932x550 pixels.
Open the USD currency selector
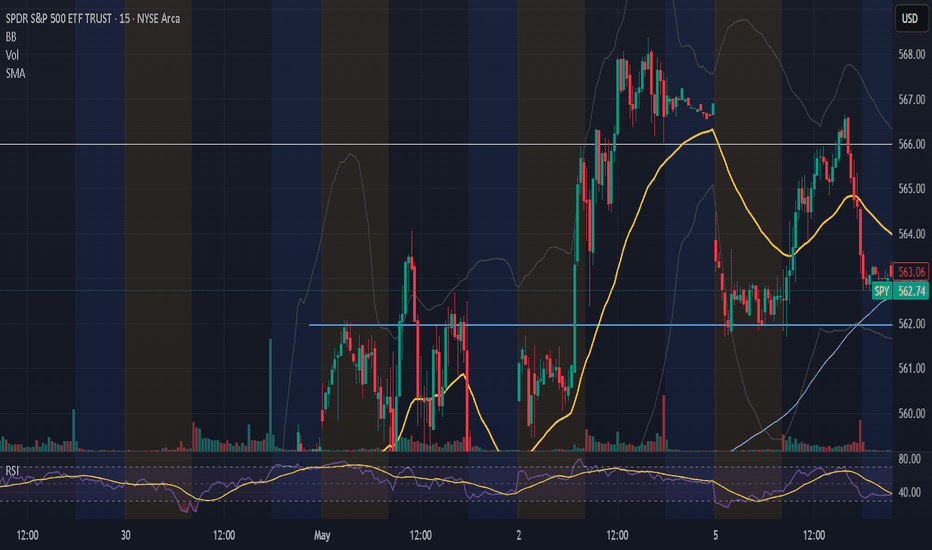click(910, 18)
